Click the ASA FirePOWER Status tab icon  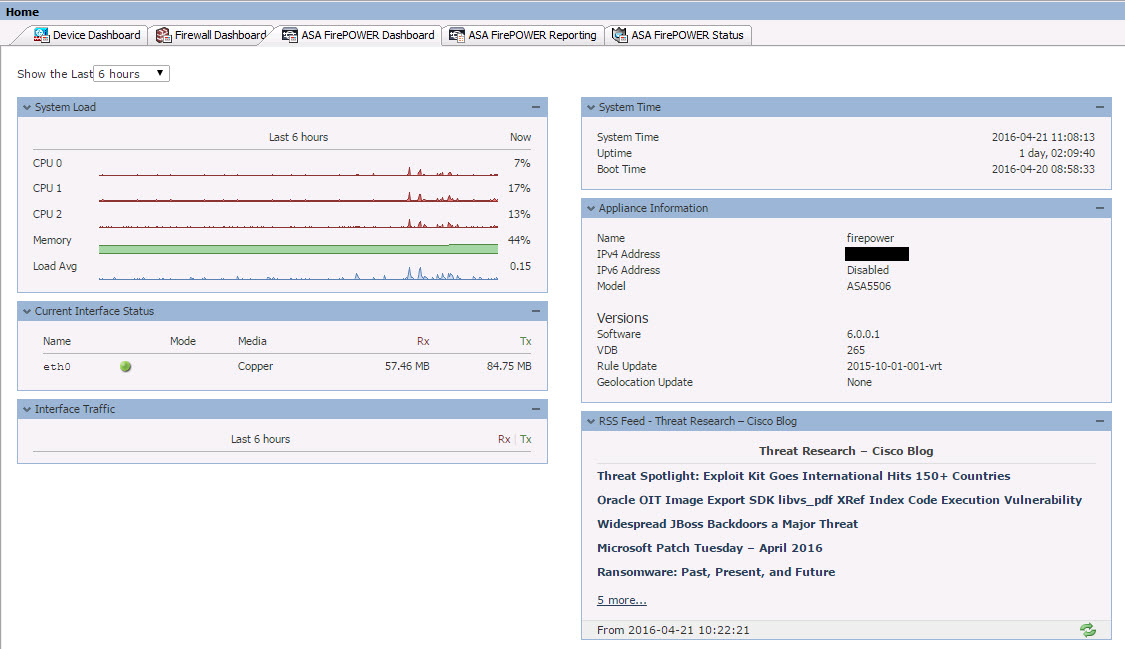(x=618, y=34)
